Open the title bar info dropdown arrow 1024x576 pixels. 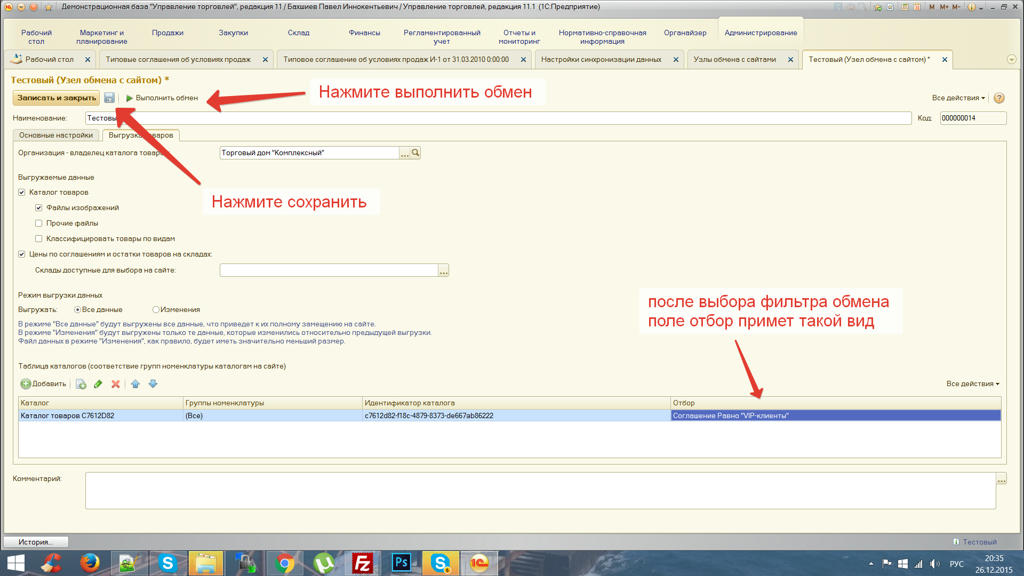point(981,7)
